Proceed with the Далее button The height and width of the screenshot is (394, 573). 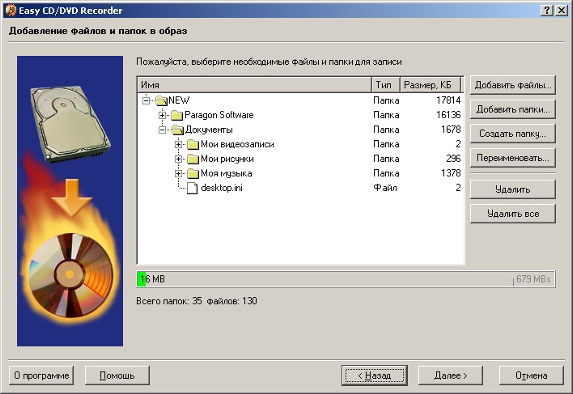[450, 375]
